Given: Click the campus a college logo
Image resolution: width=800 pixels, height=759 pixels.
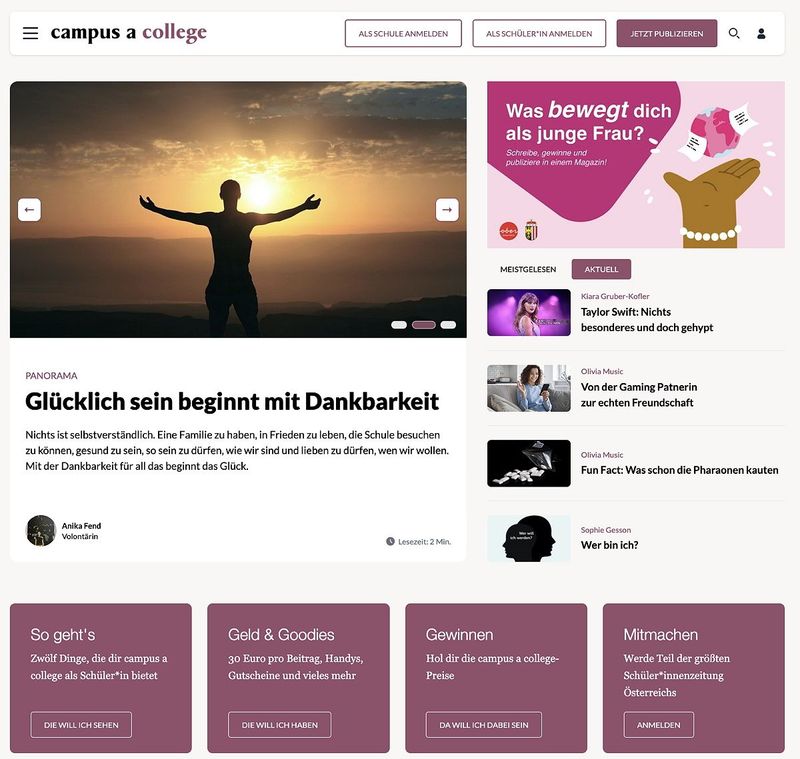Looking at the screenshot, I should click(129, 33).
